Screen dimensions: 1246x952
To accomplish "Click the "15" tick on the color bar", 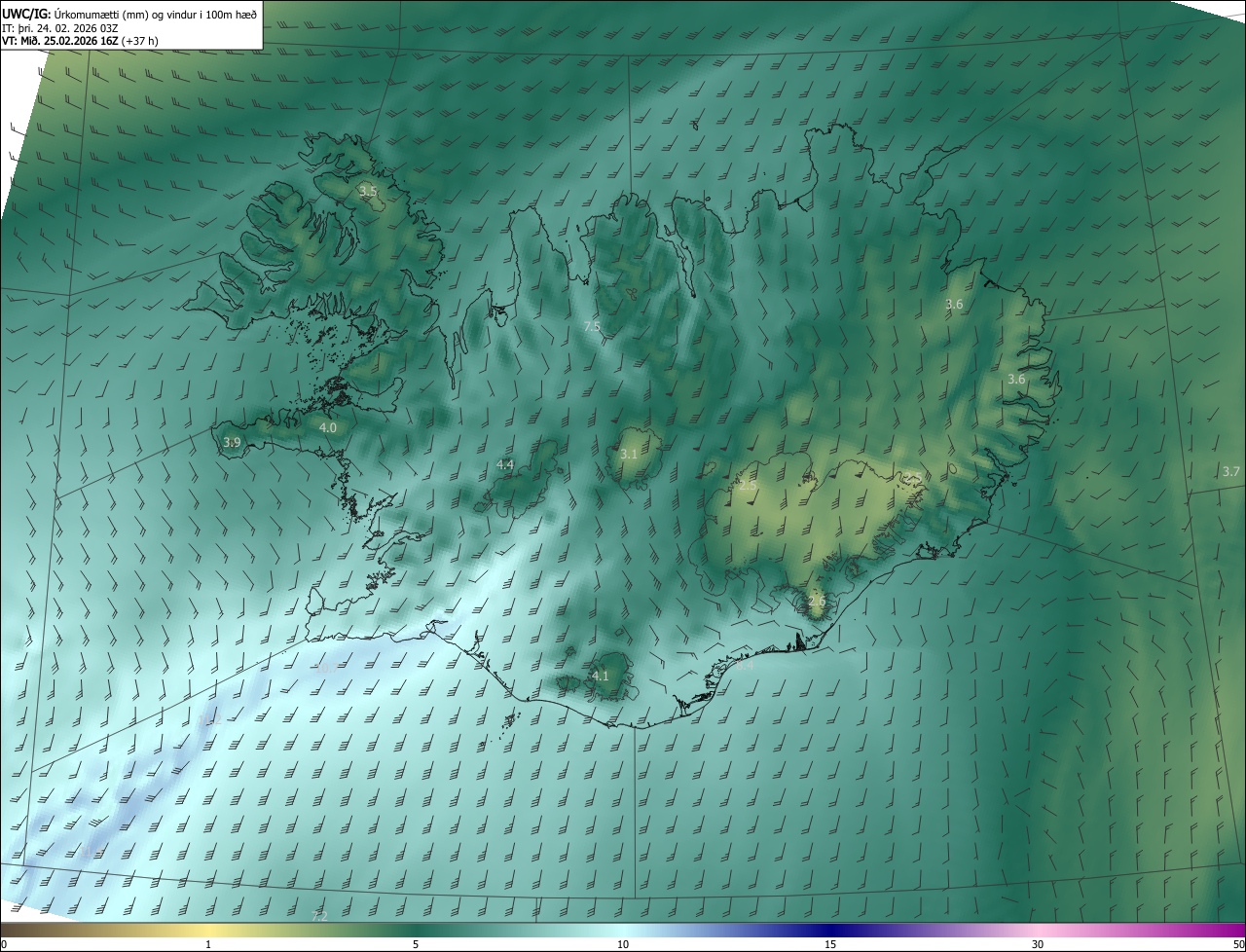I will point(830,944).
